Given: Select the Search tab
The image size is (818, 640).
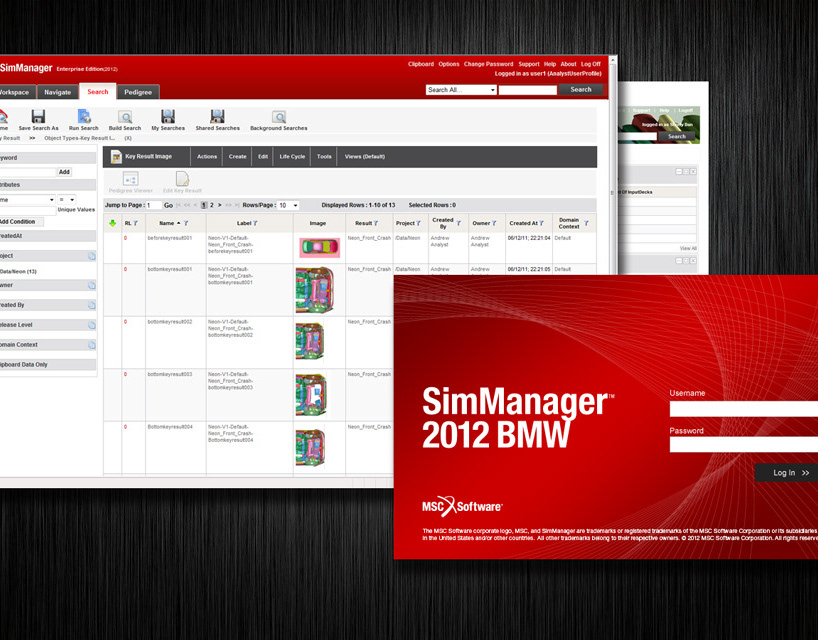Looking at the screenshot, I should pos(98,92).
